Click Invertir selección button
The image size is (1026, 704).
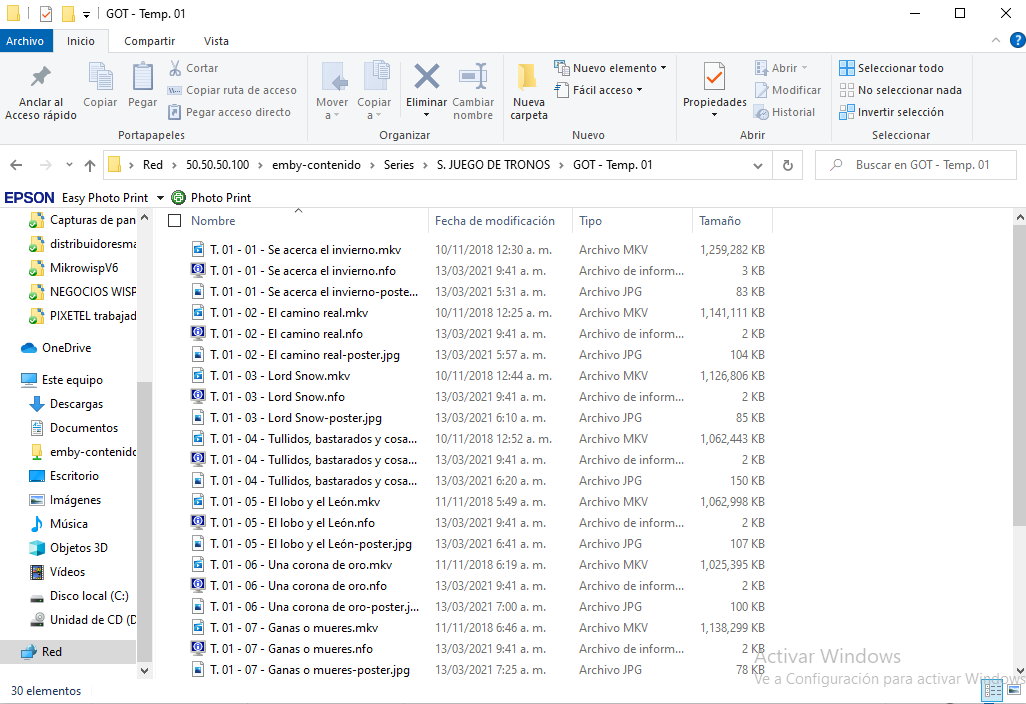coord(895,112)
